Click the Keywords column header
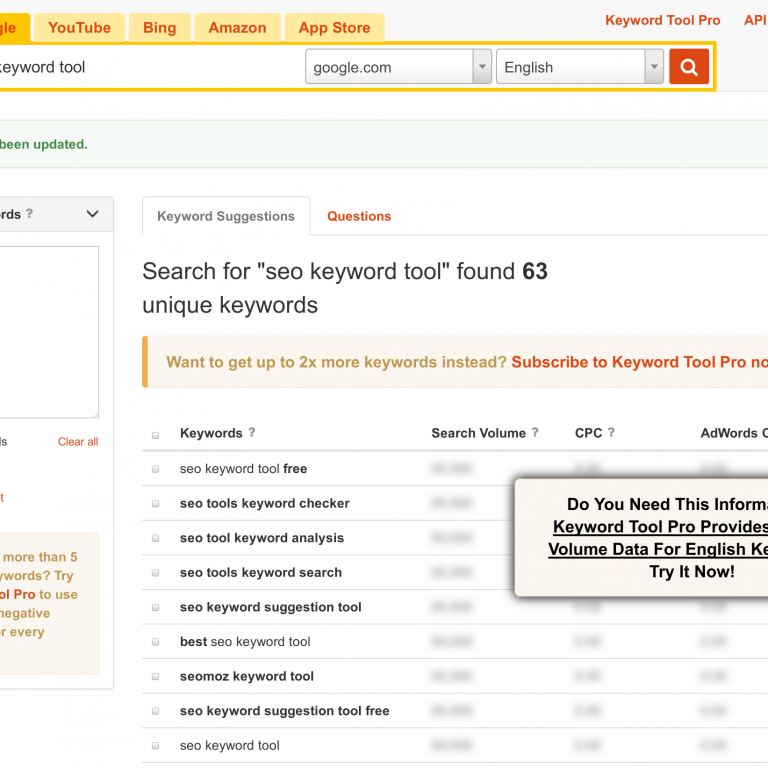This screenshot has height=768, width=768. [211, 433]
